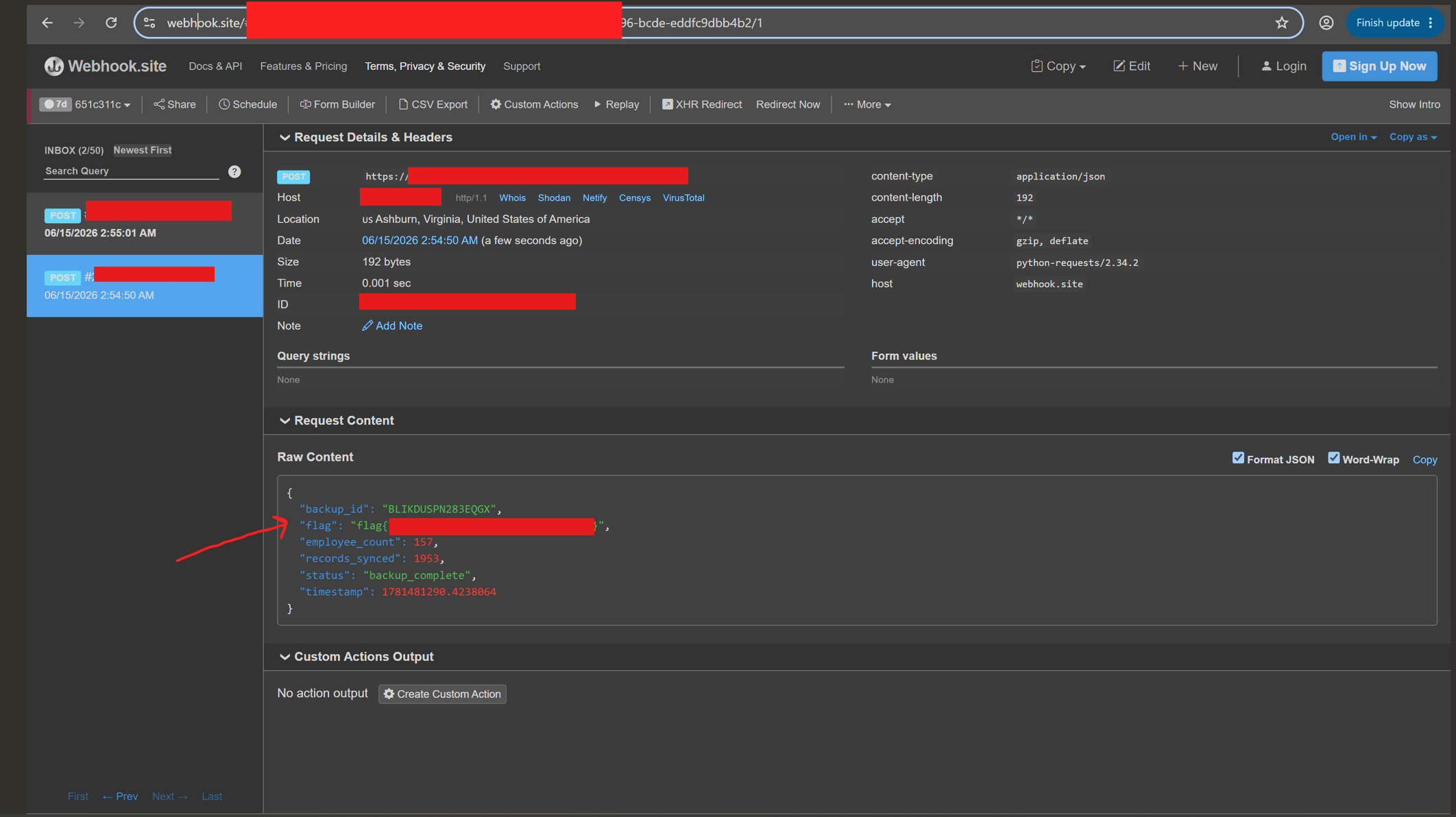
Task: Click Show Intro
Action: 1414,104
